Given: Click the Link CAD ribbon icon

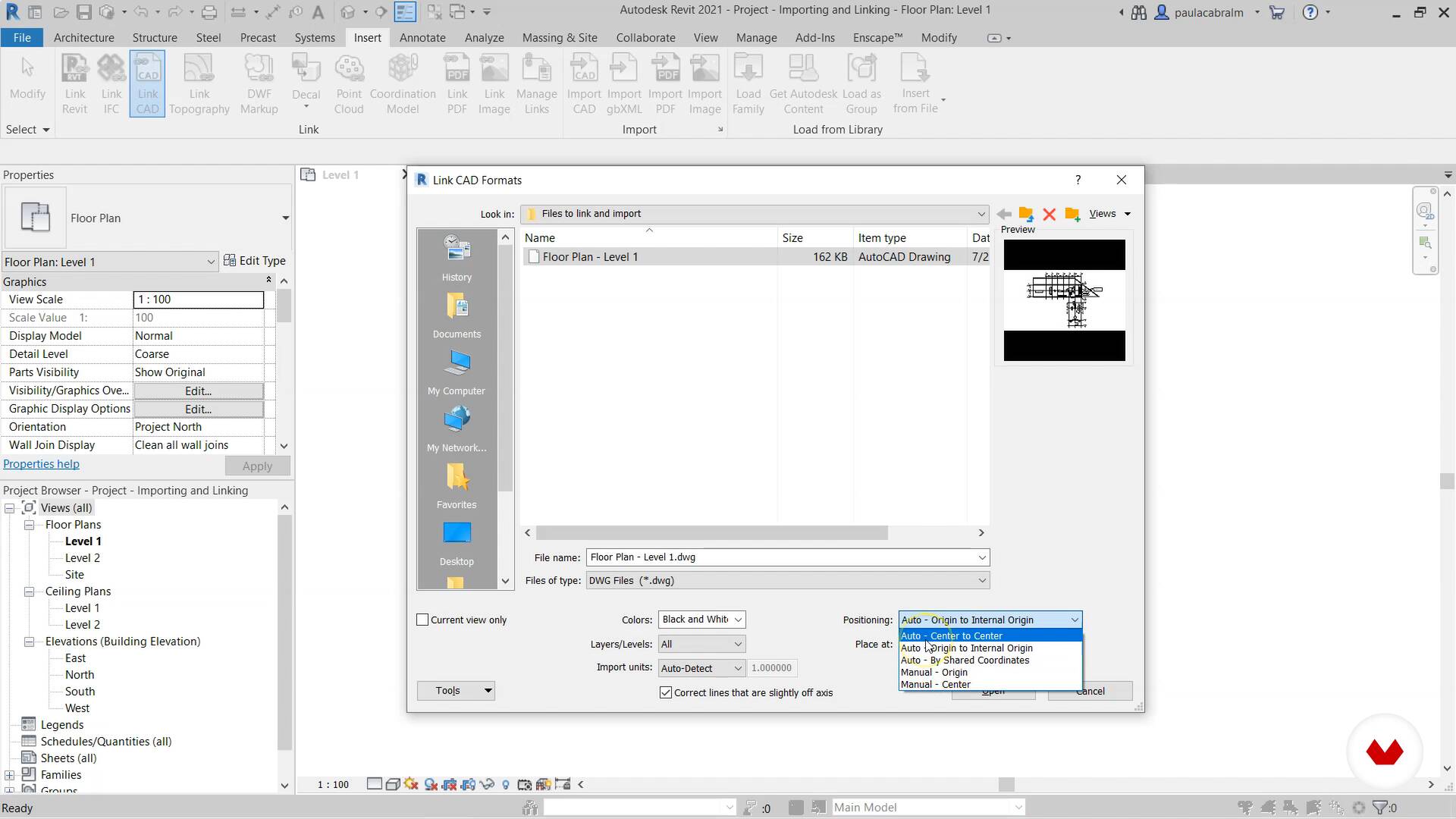Looking at the screenshot, I should point(147,84).
